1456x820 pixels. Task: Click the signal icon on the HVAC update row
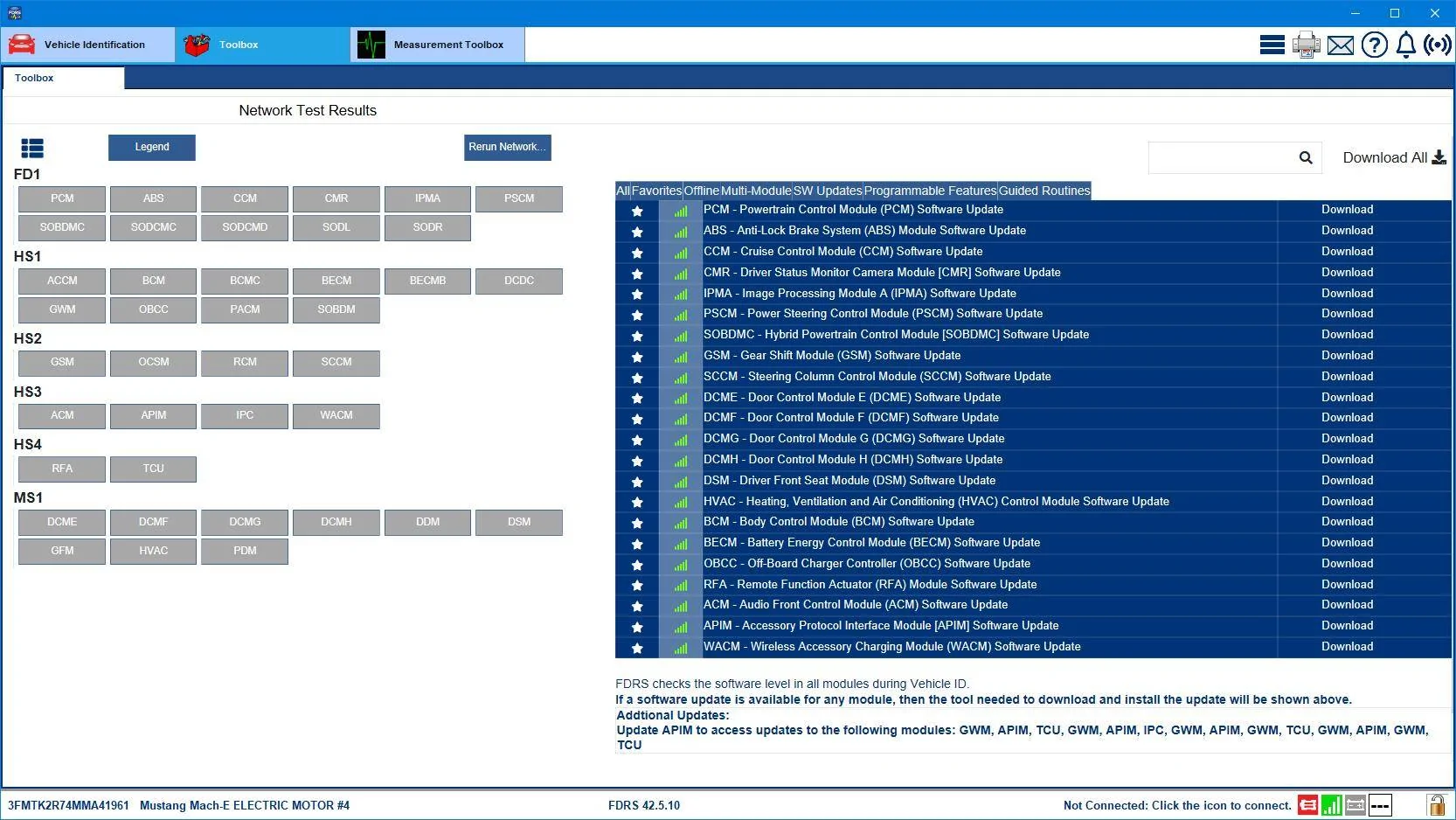(680, 503)
